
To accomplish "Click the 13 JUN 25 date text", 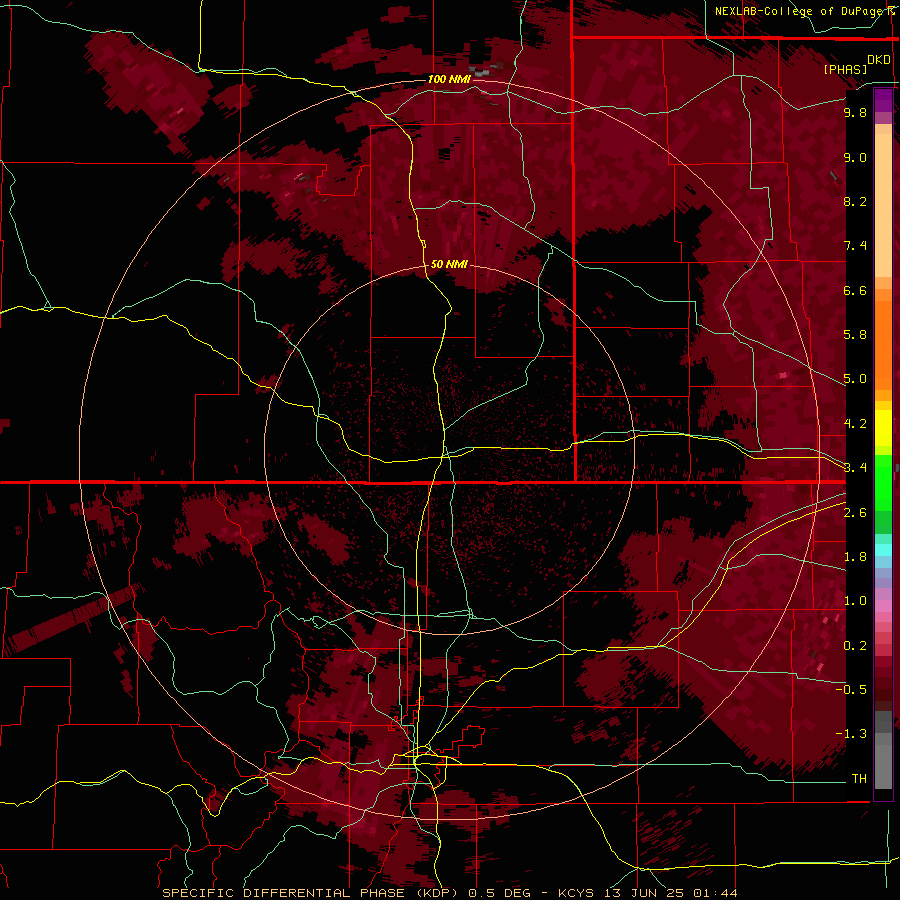I will [x=643, y=893].
